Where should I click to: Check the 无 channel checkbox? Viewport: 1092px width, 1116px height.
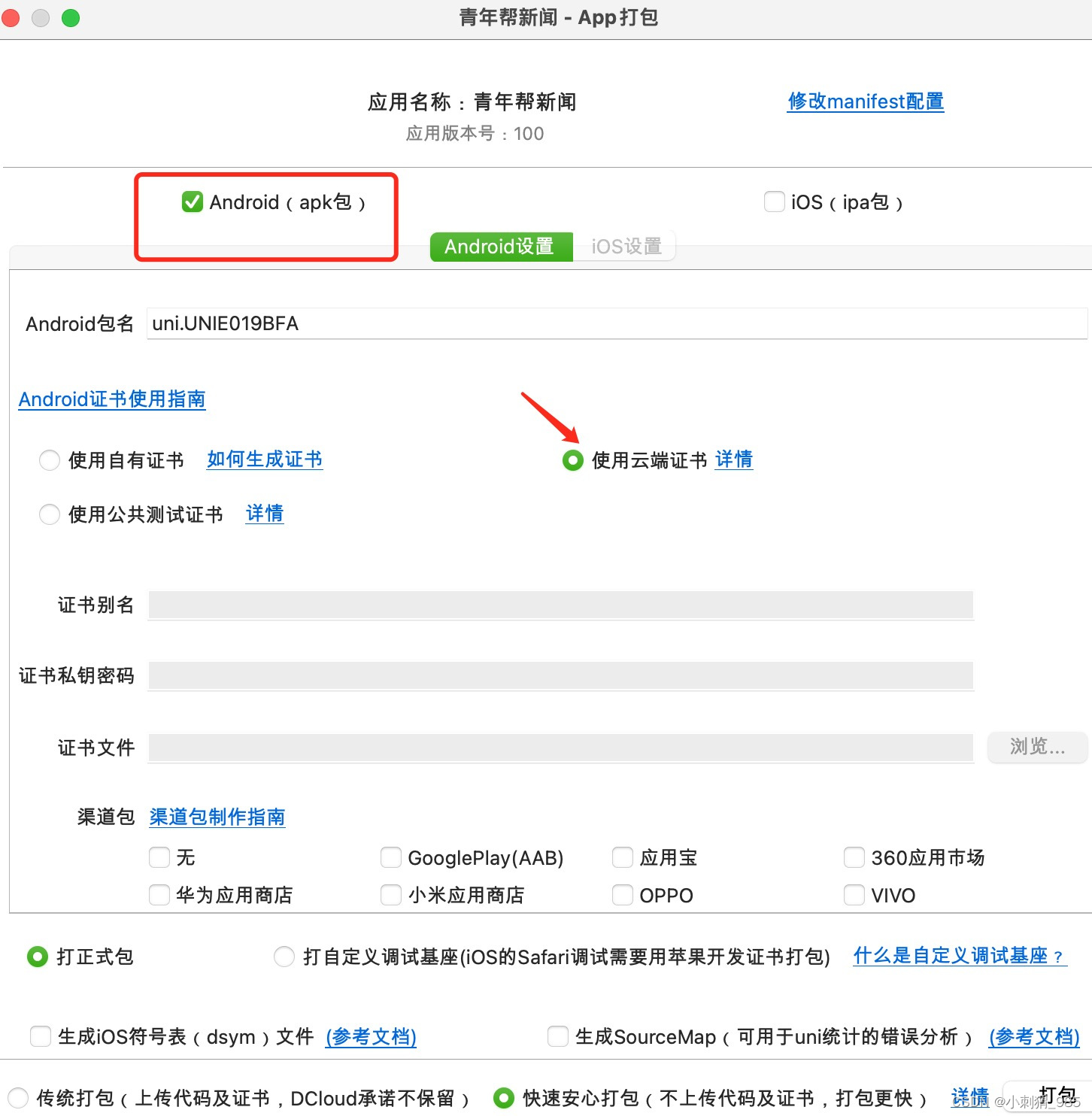(159, 857)
